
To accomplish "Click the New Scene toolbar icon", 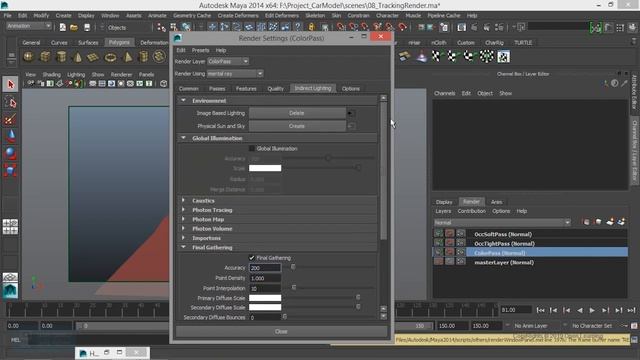I will click(62, 27).
